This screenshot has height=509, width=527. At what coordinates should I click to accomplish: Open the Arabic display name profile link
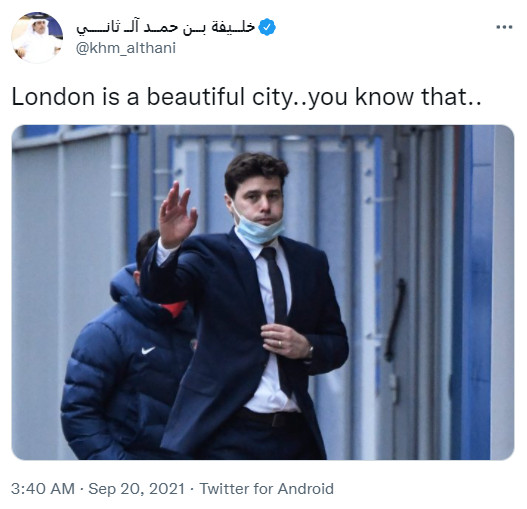pyautogui.click(x=165, y=28)
